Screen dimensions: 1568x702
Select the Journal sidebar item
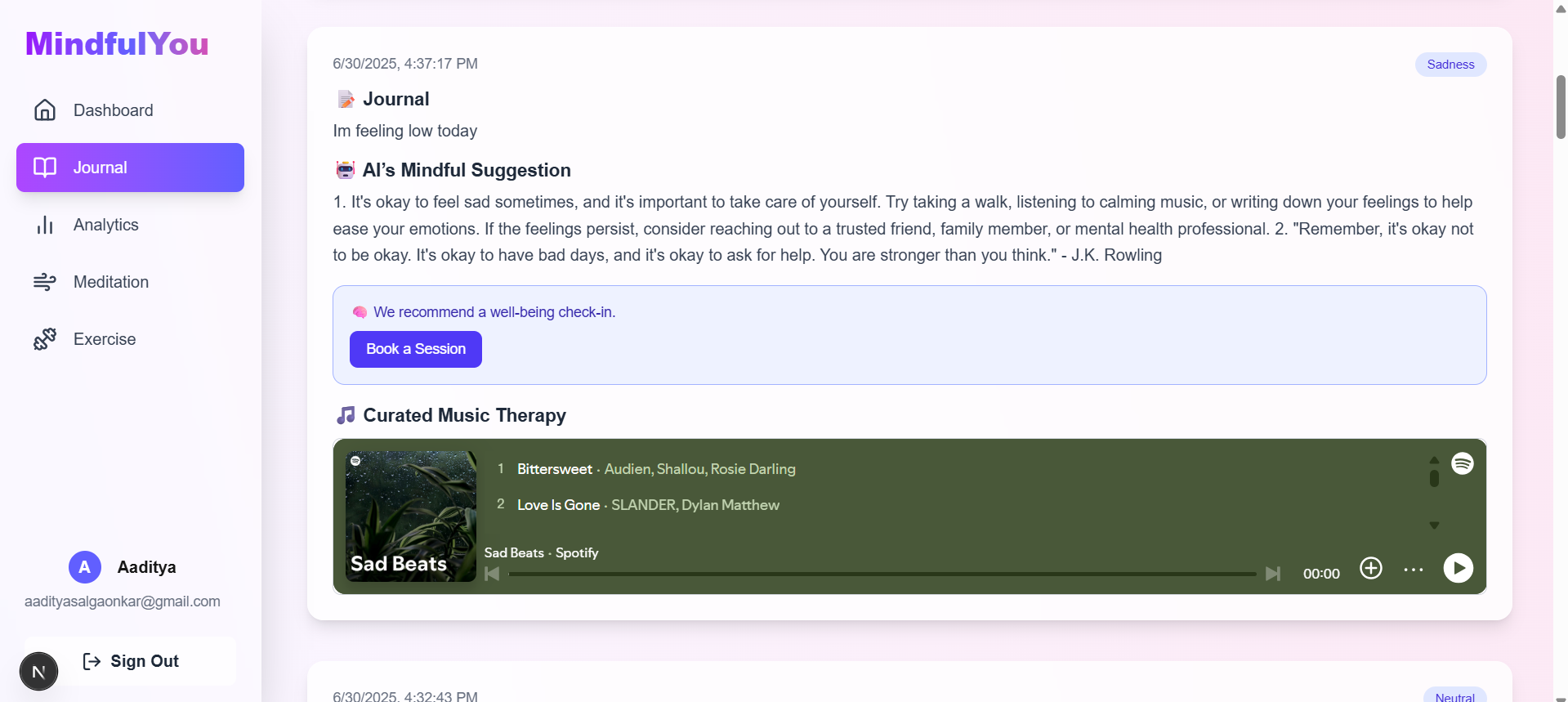click(x=130, y=168)
